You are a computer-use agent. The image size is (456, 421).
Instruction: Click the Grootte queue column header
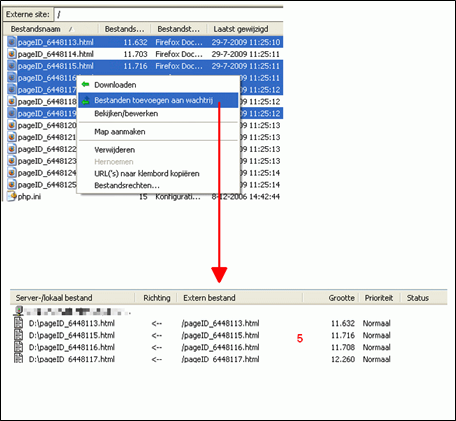click(331, 298)
